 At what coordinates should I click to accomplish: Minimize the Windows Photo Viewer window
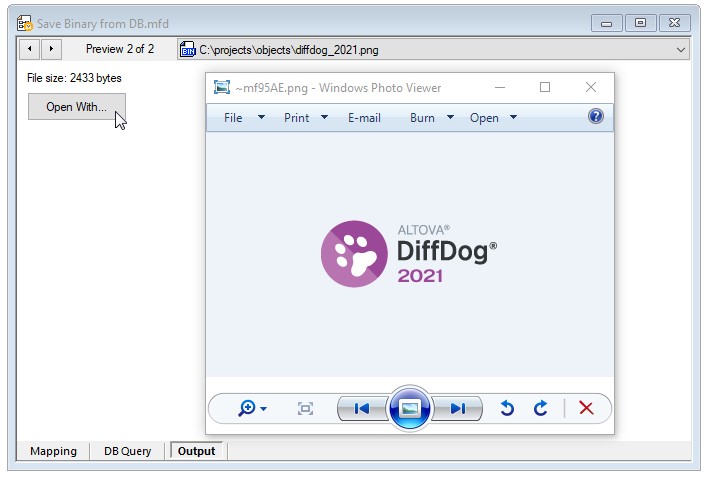point(500,87)
